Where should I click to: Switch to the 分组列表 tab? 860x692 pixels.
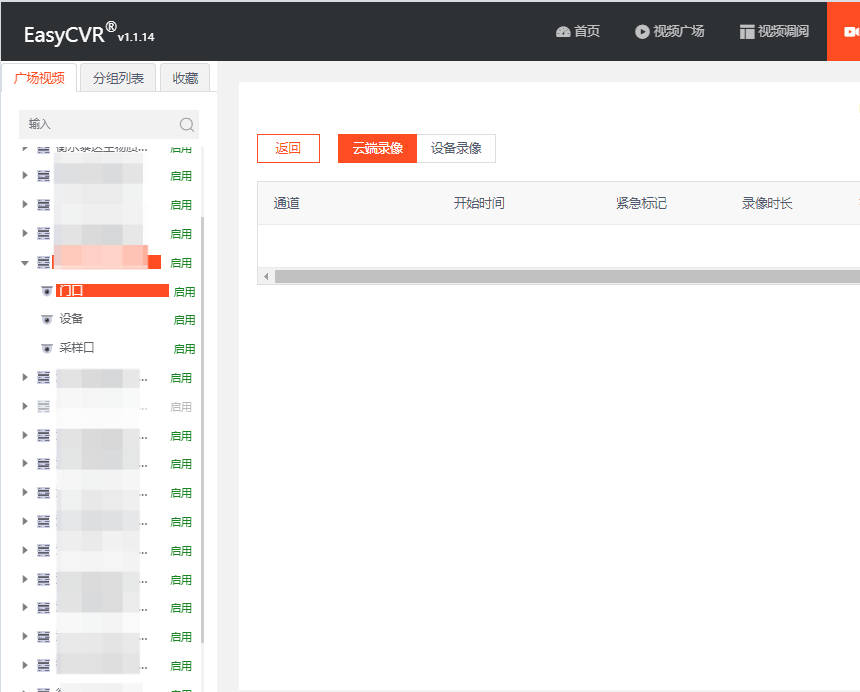(118, 78)
